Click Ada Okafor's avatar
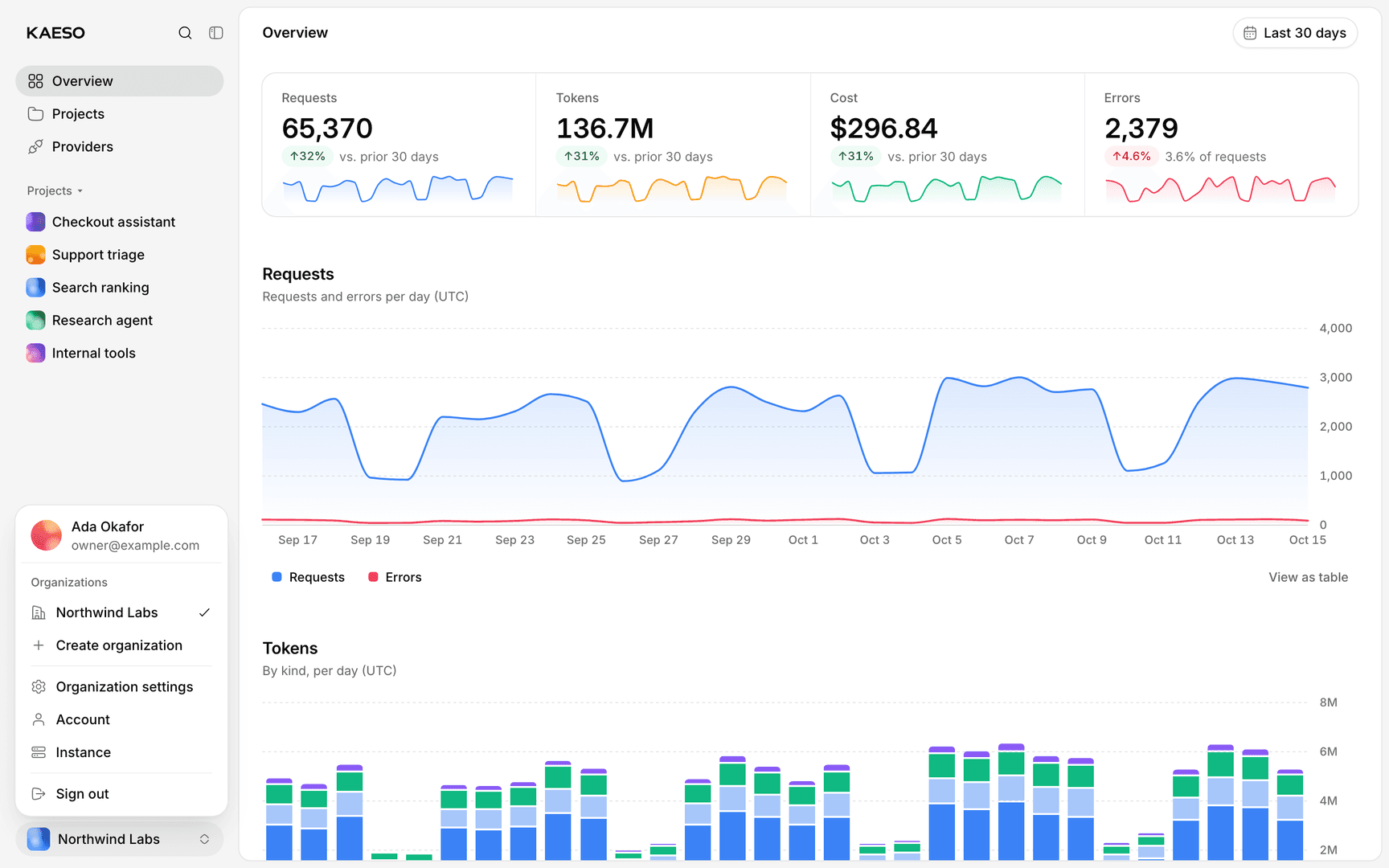1389x868 pixels. click(47, 535)
